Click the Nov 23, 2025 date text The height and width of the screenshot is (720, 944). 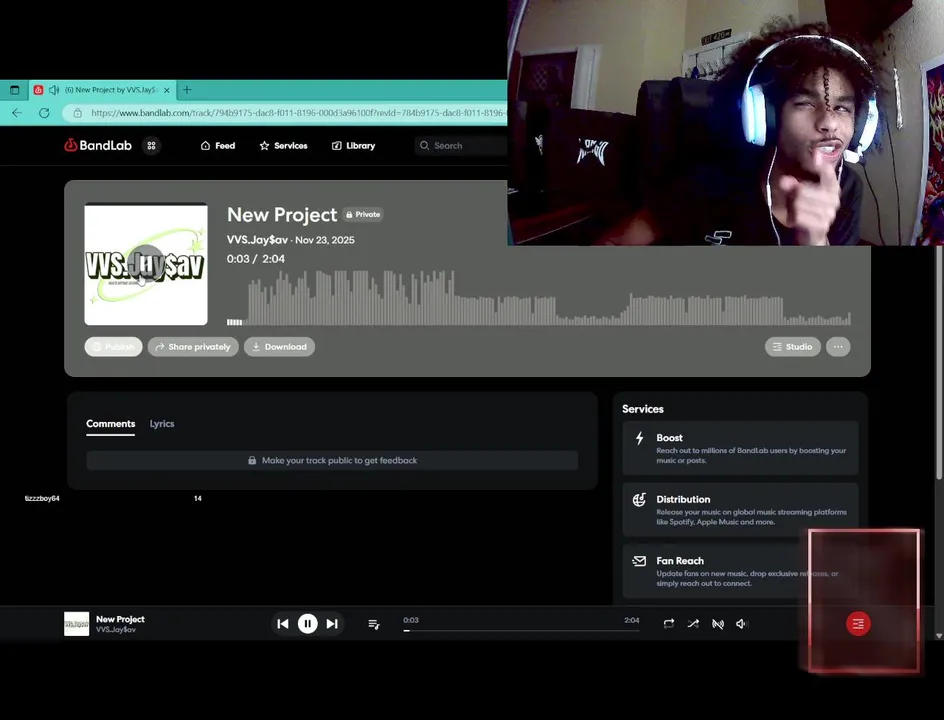tap(324, 240)
